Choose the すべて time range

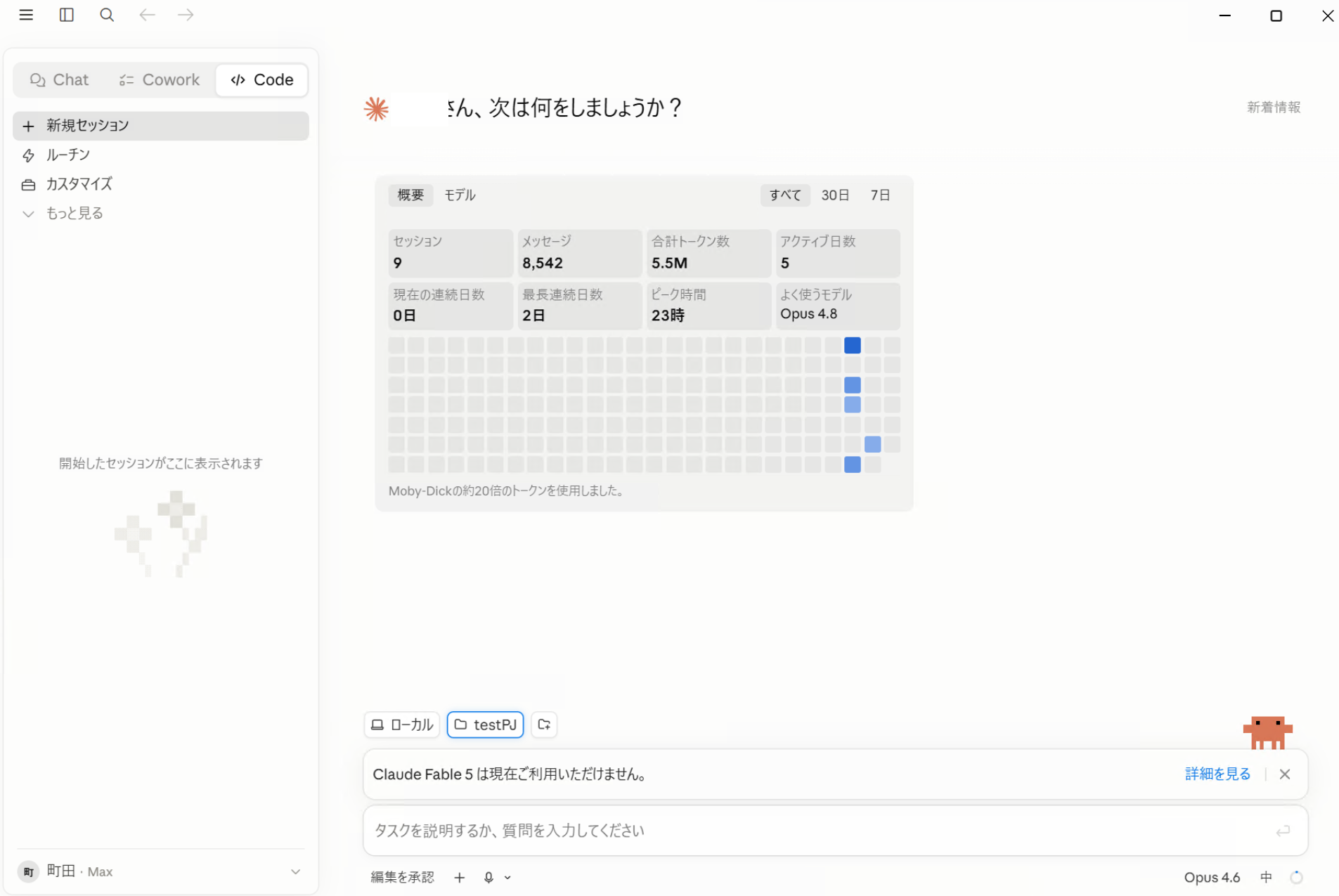(785, 195)
